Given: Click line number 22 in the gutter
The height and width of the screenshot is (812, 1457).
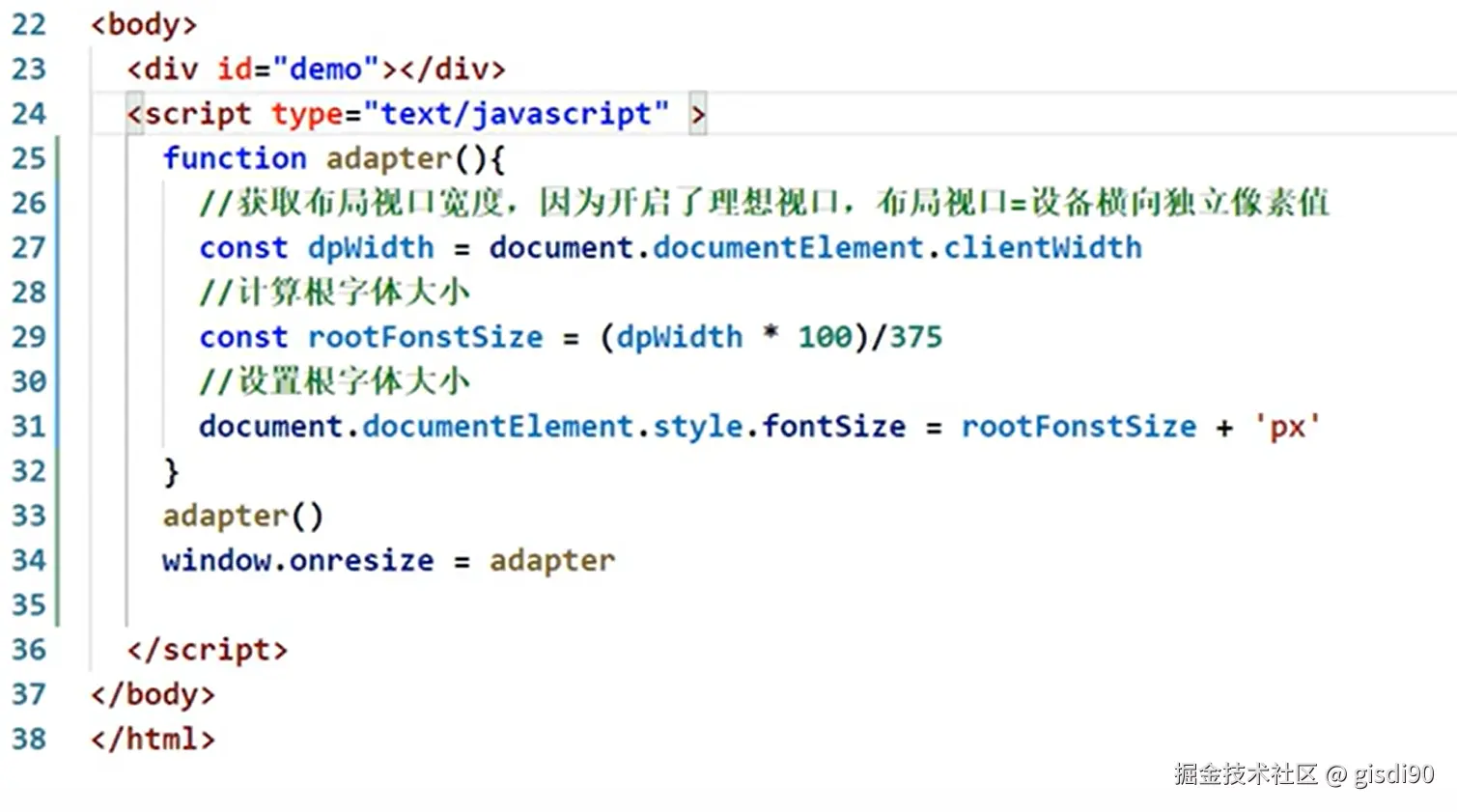Looking at the screenshot, I should 29,24.
